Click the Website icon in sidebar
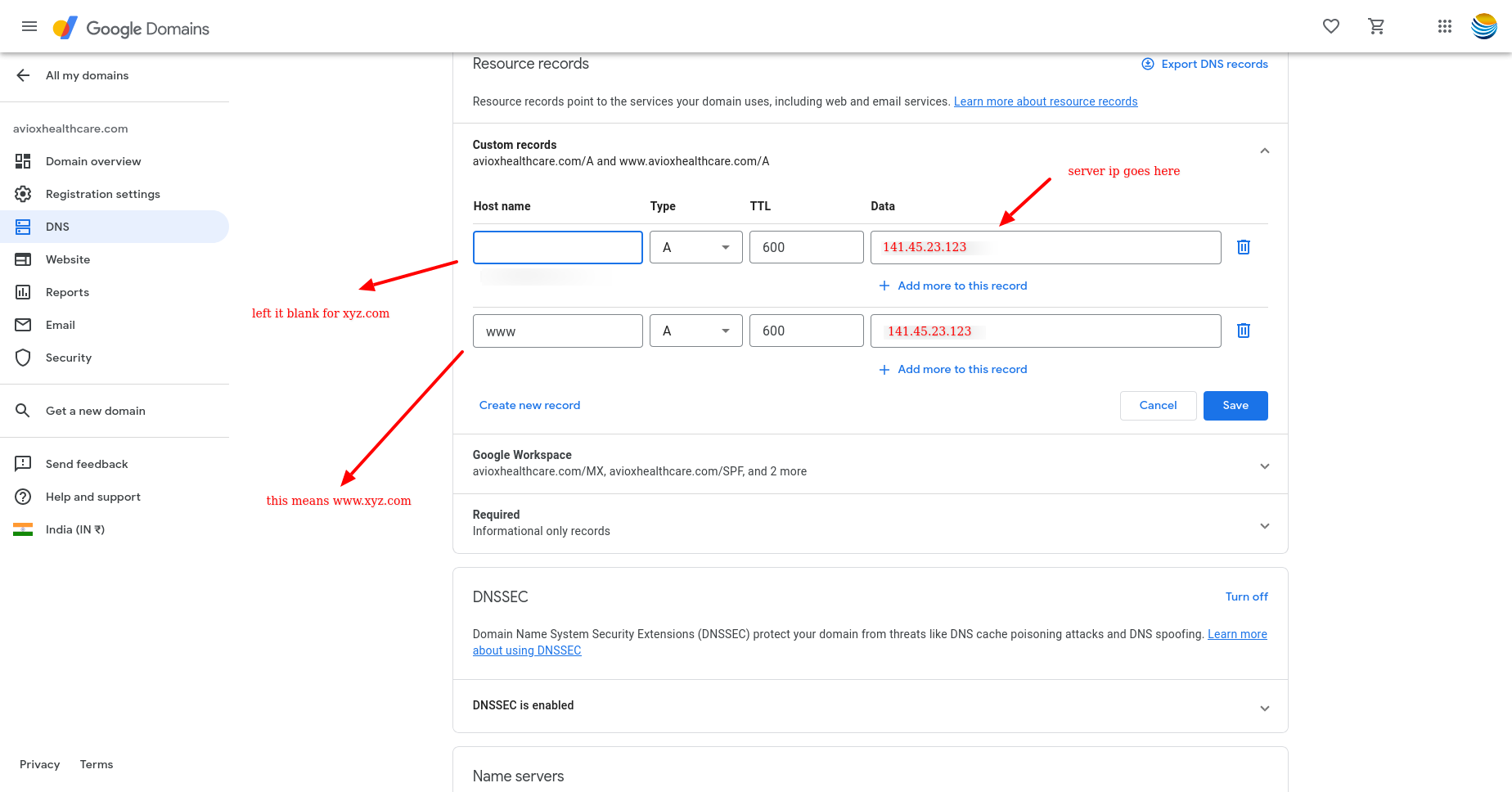Image resolution: width=1512 pixels, height=792 pixels. pyautogui.click(x=23, y=259)
